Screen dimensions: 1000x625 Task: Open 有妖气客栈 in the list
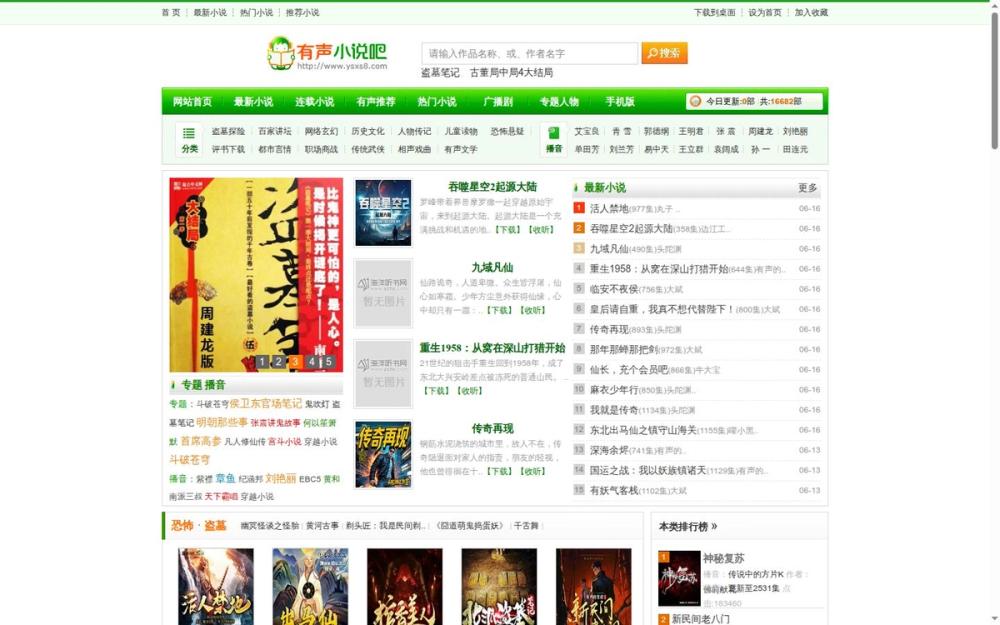(x=614, y=490)
